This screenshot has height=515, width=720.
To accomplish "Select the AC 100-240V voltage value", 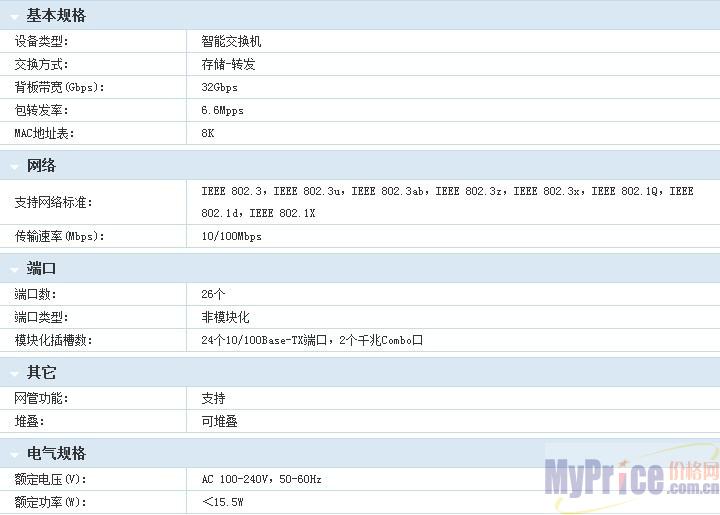I will tap(261, 479).
